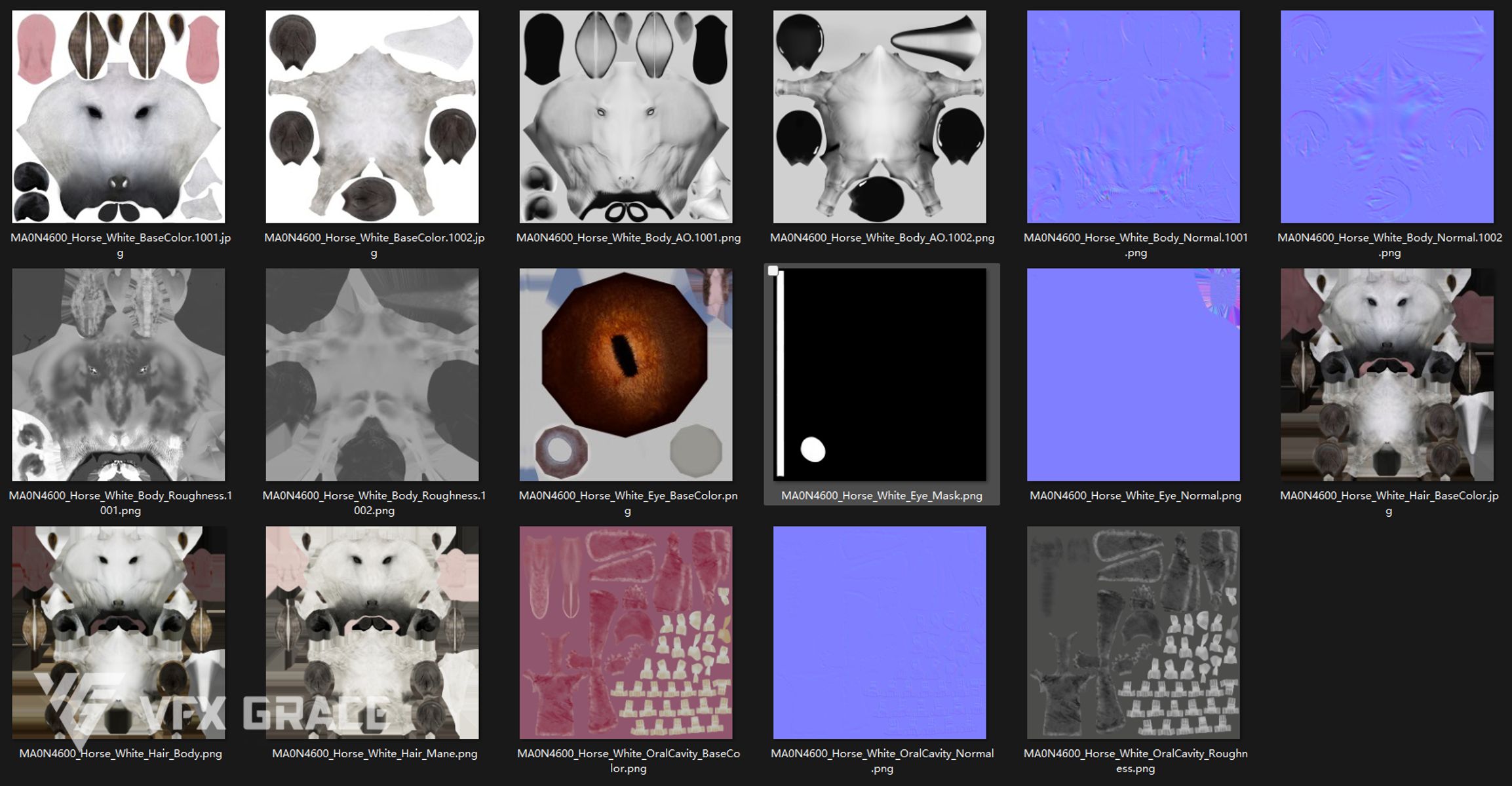Tick the selection checkbox on Eye_Mask
The image size is (1512, 786).
click(x=773, y=271)
